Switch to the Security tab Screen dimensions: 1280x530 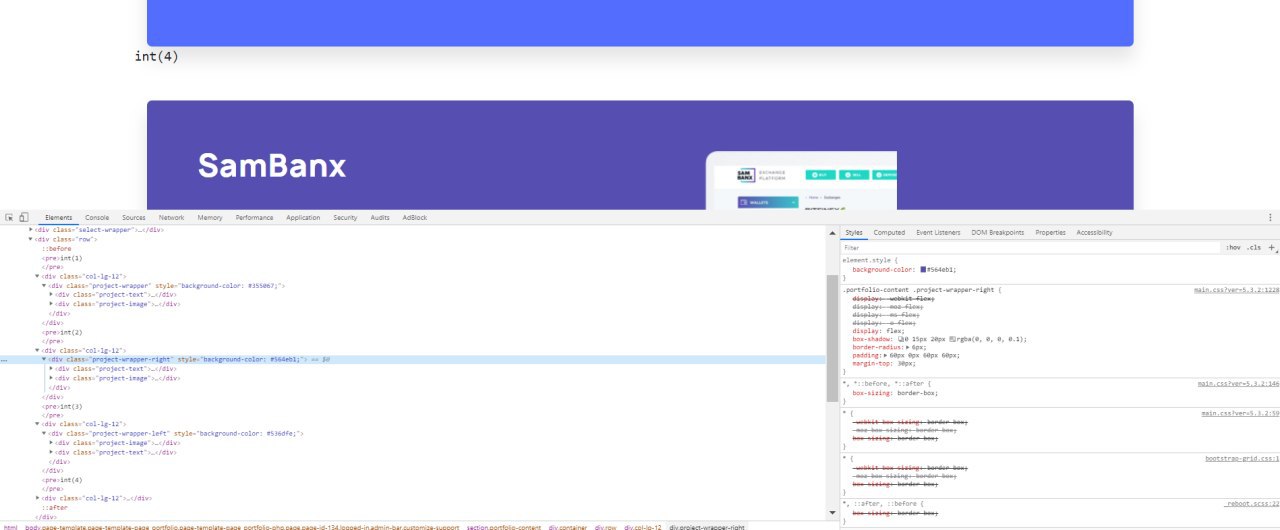point(345,217)
